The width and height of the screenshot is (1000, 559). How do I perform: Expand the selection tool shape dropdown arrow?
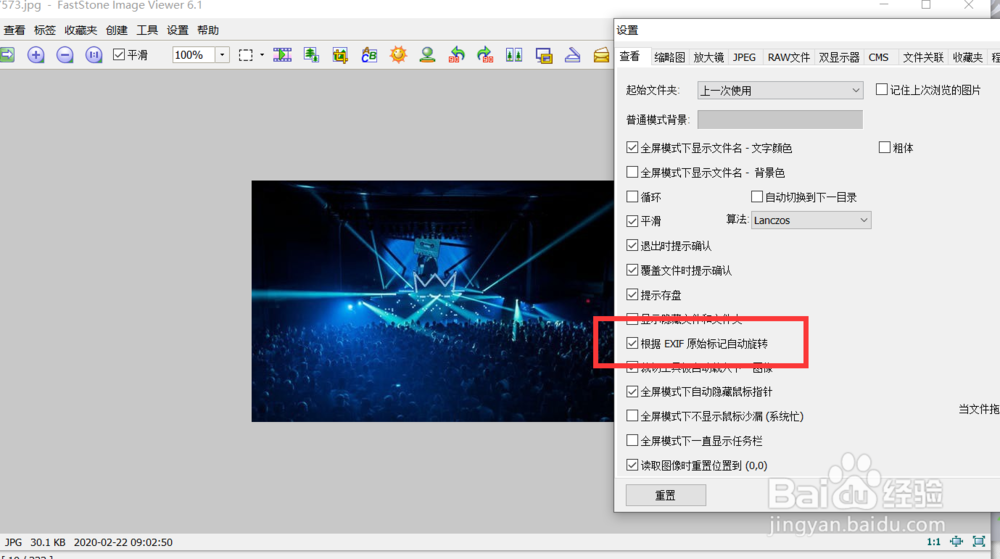[262, 55]
